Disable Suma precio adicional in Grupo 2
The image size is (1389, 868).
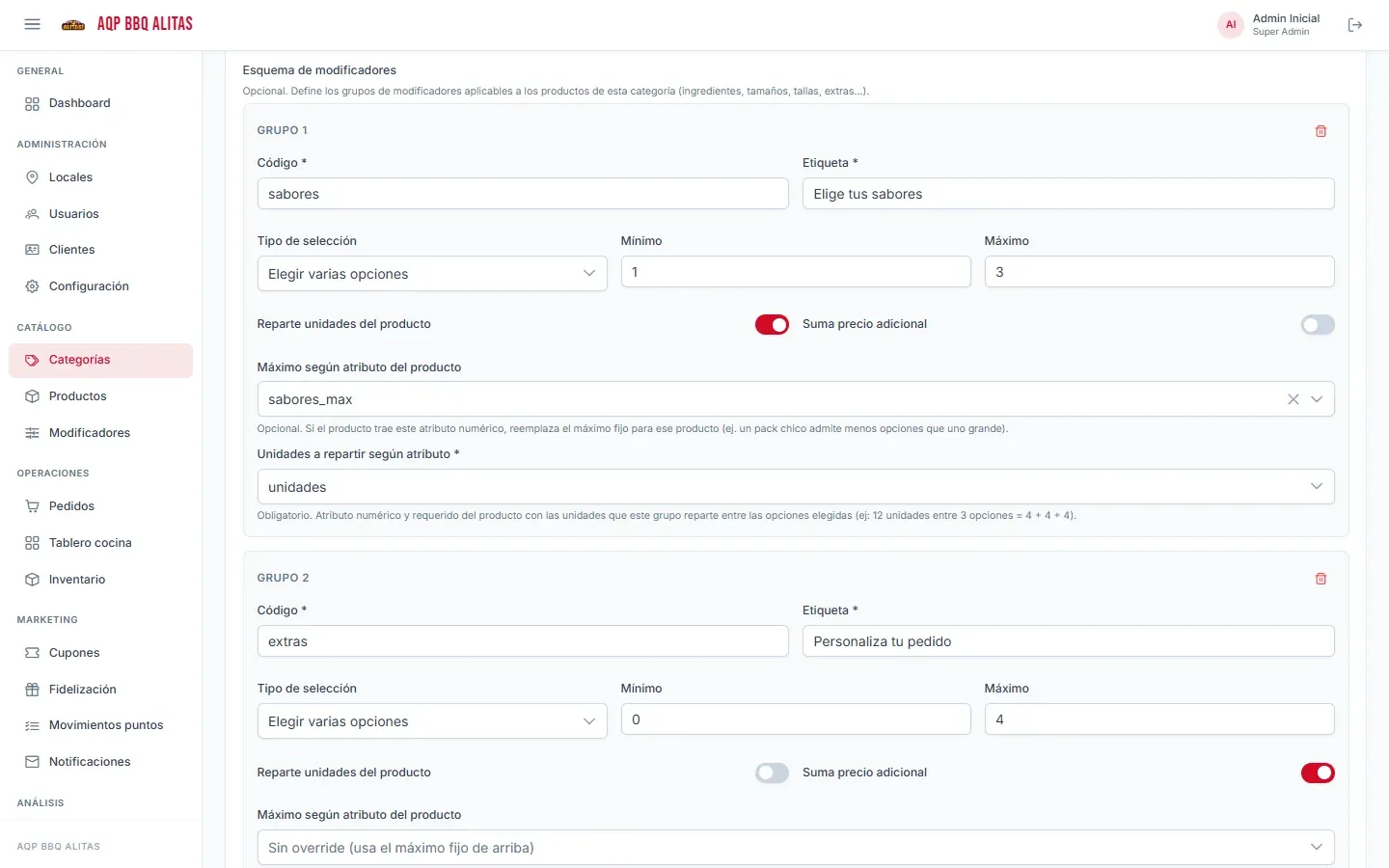pyautogui.click(x=1318, y=773)
